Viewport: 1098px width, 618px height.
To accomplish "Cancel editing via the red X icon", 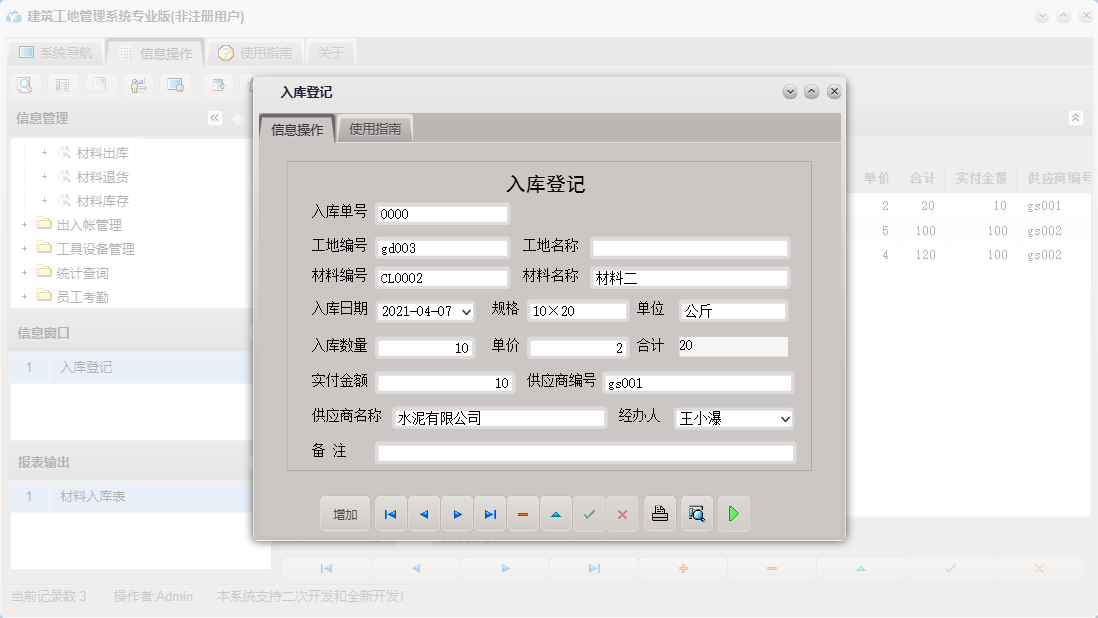I will coord(622,513).
